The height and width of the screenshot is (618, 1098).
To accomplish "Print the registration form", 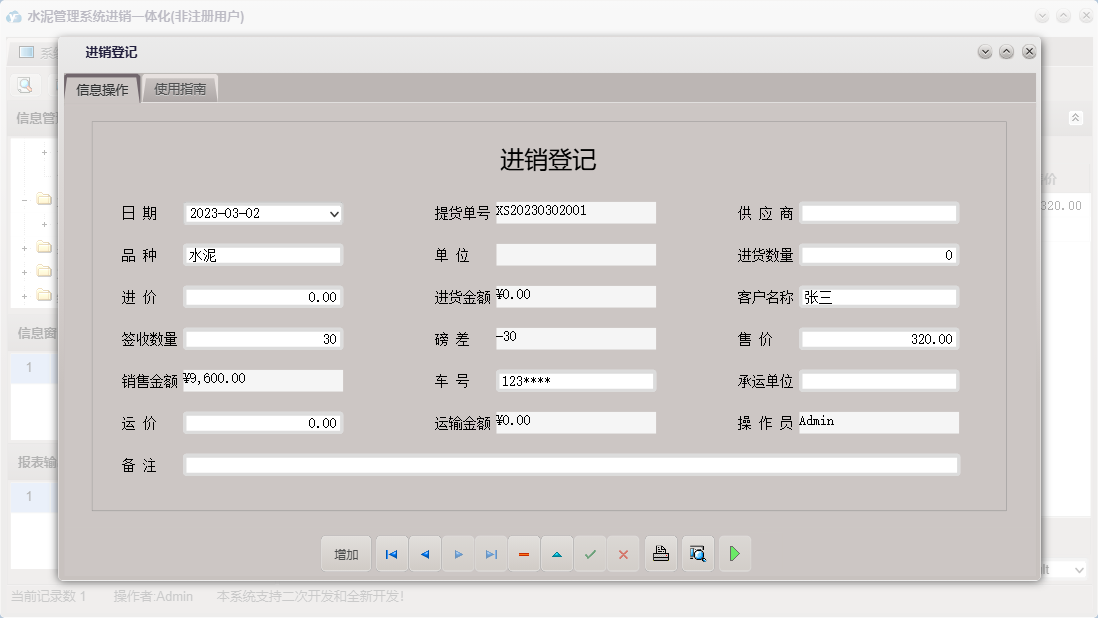I will click(x=660, y=553).
